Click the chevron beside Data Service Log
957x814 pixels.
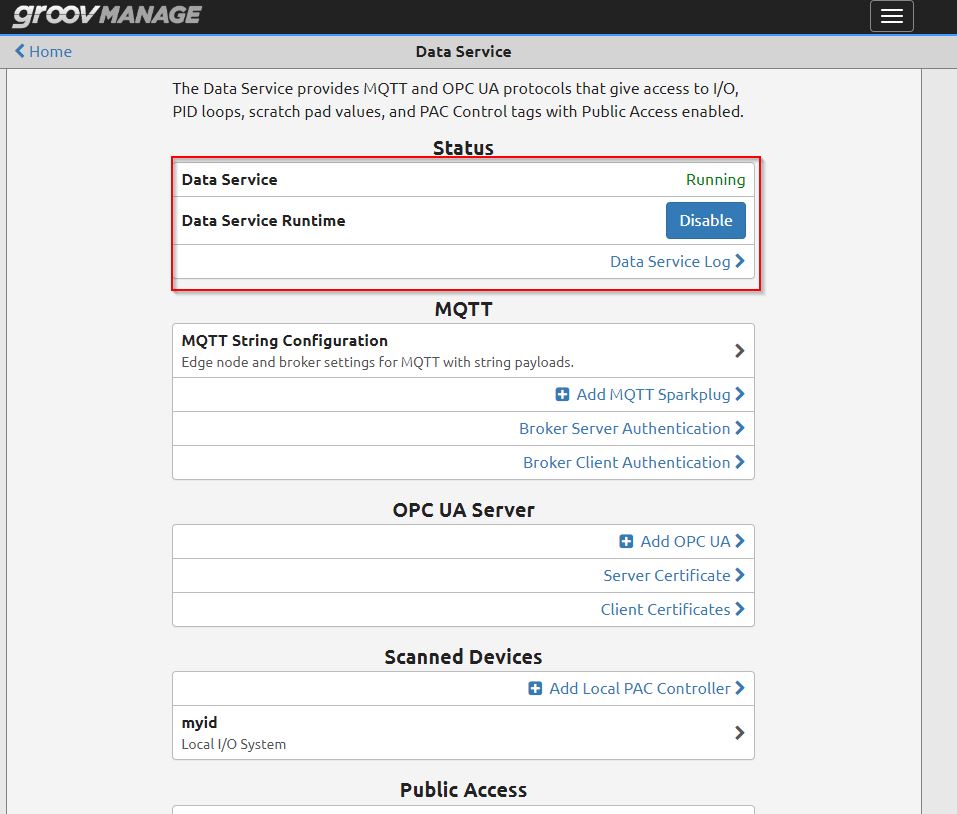pos(740,261)
